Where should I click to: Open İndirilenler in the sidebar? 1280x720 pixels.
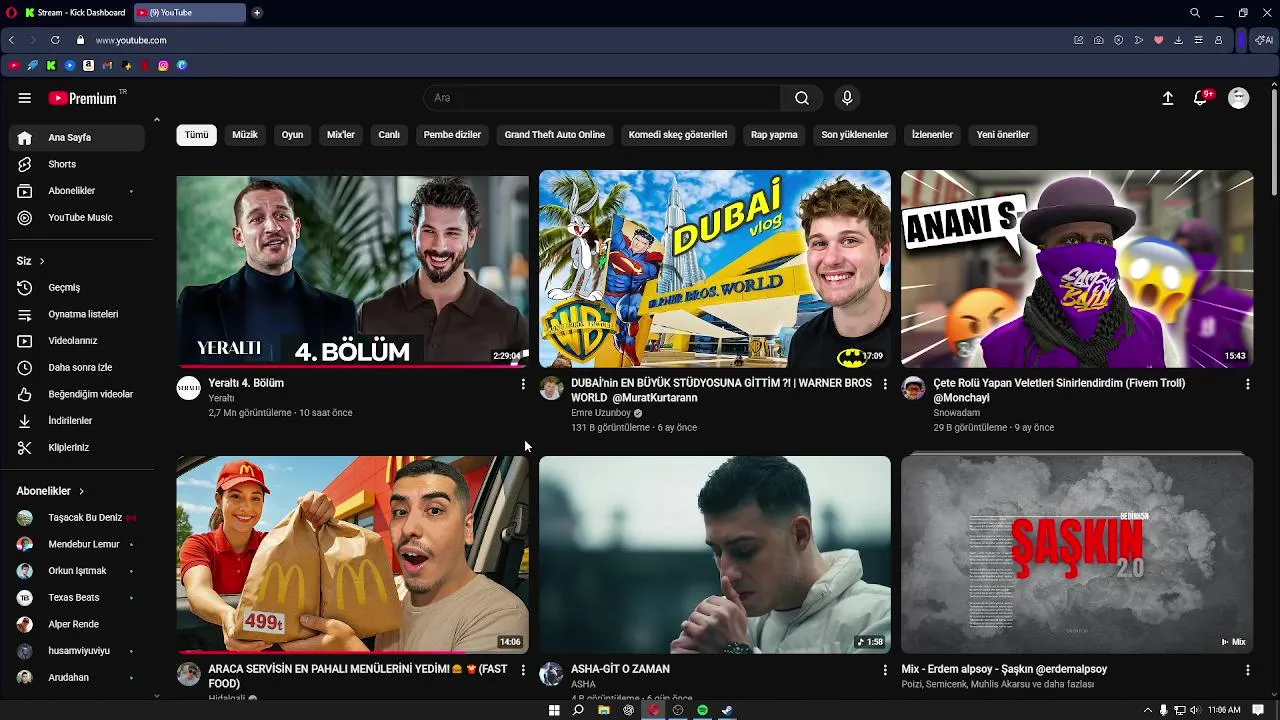coord(76,421)
